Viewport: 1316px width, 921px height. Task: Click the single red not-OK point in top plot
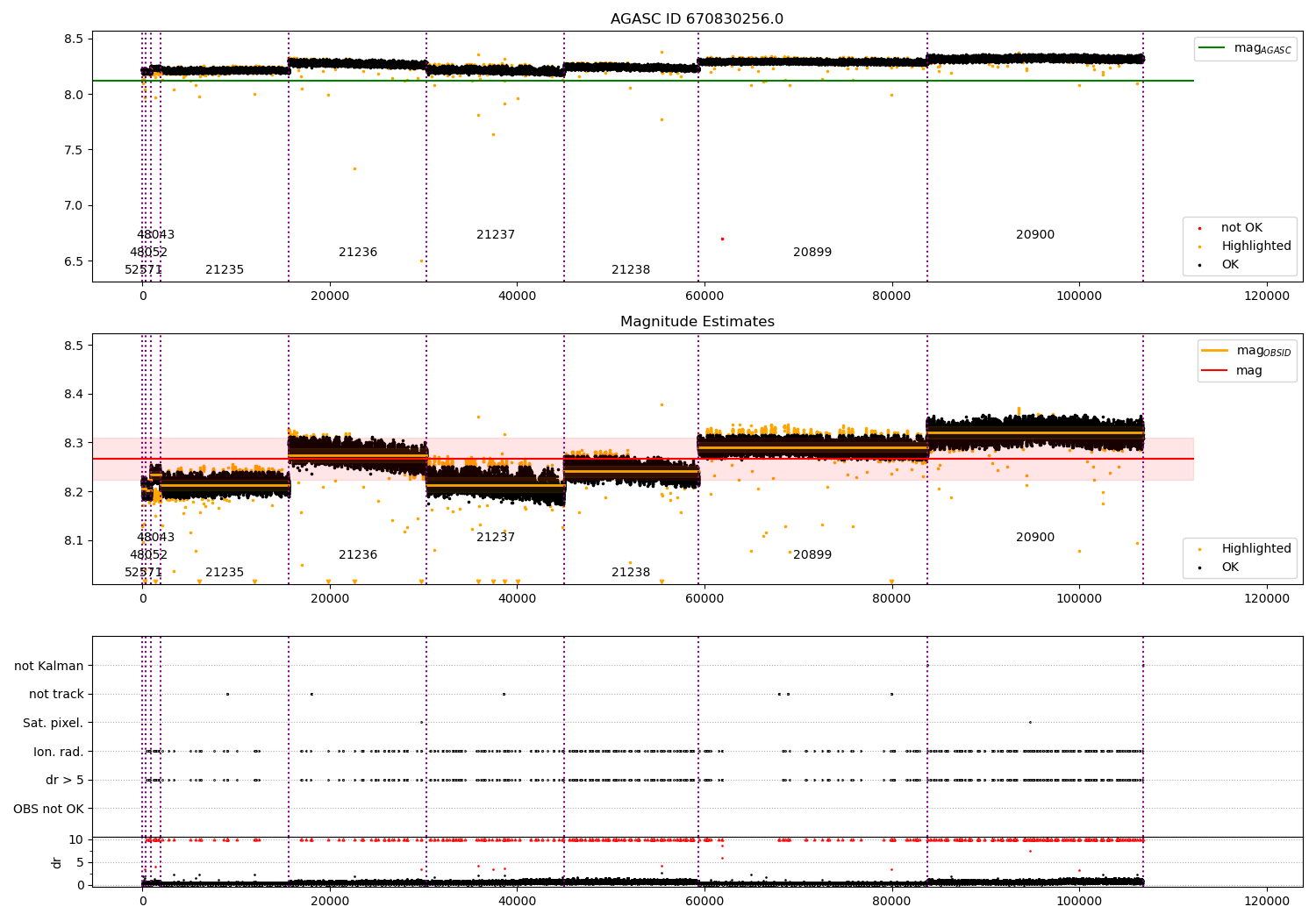[x=722, y=239]
